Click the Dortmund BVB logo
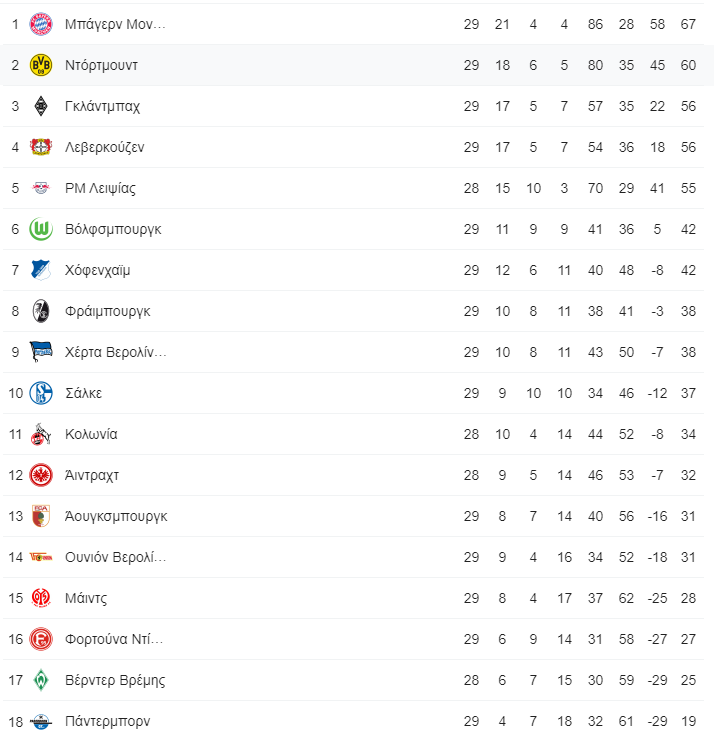The height and width of the screenshot is (736, 714). (x=41, y=65)
